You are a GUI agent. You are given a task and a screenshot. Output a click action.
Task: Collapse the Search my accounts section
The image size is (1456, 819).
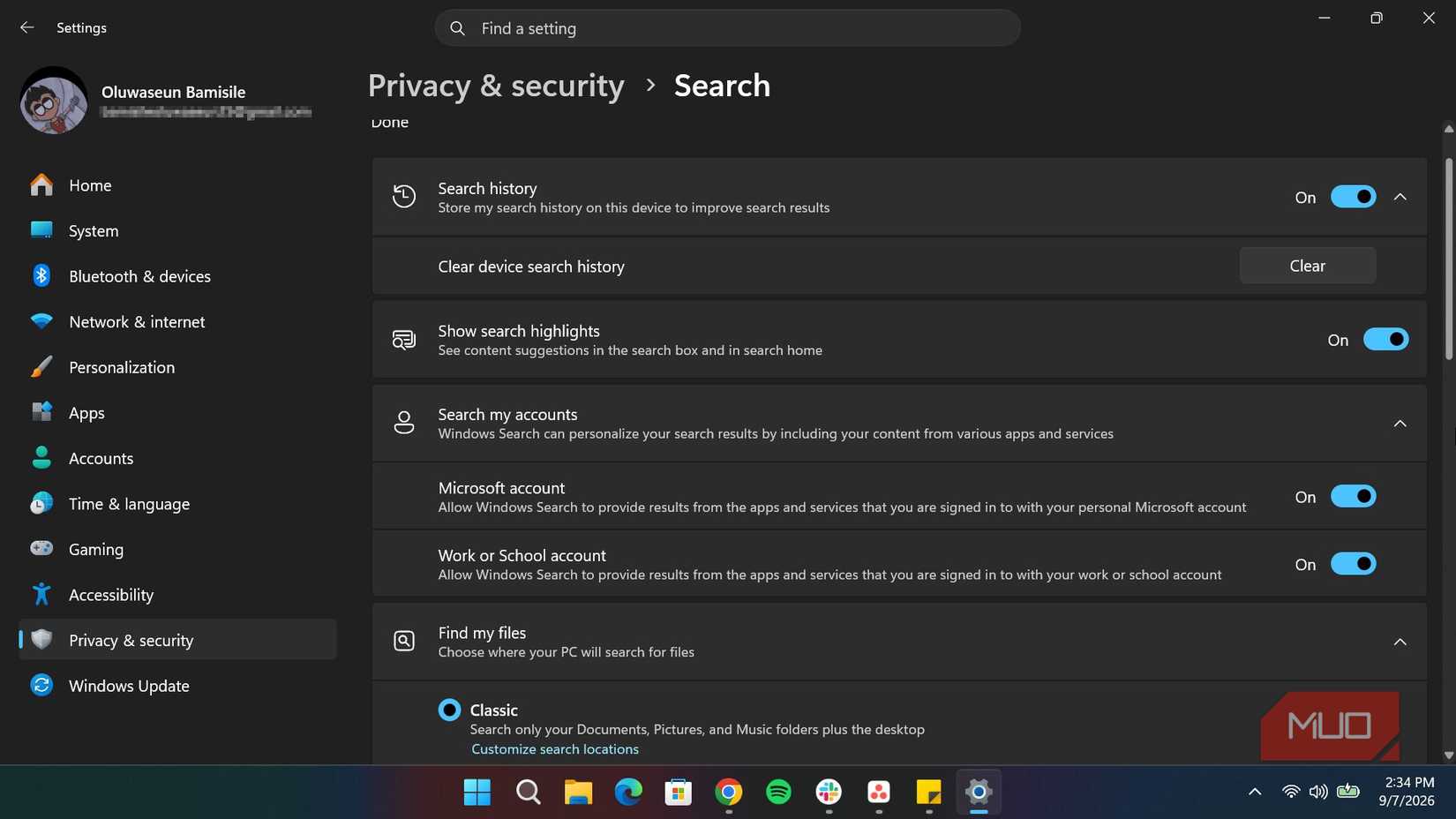pos(1400,424)
